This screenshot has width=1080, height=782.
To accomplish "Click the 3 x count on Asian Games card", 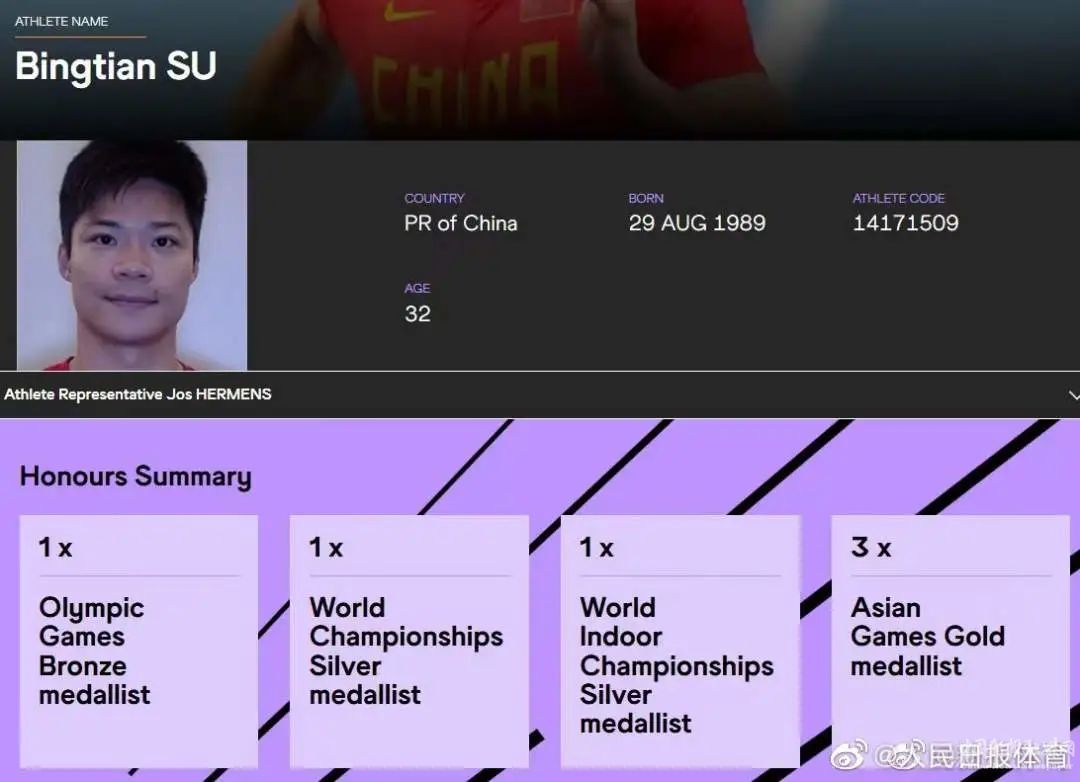I will click(870, 548).
